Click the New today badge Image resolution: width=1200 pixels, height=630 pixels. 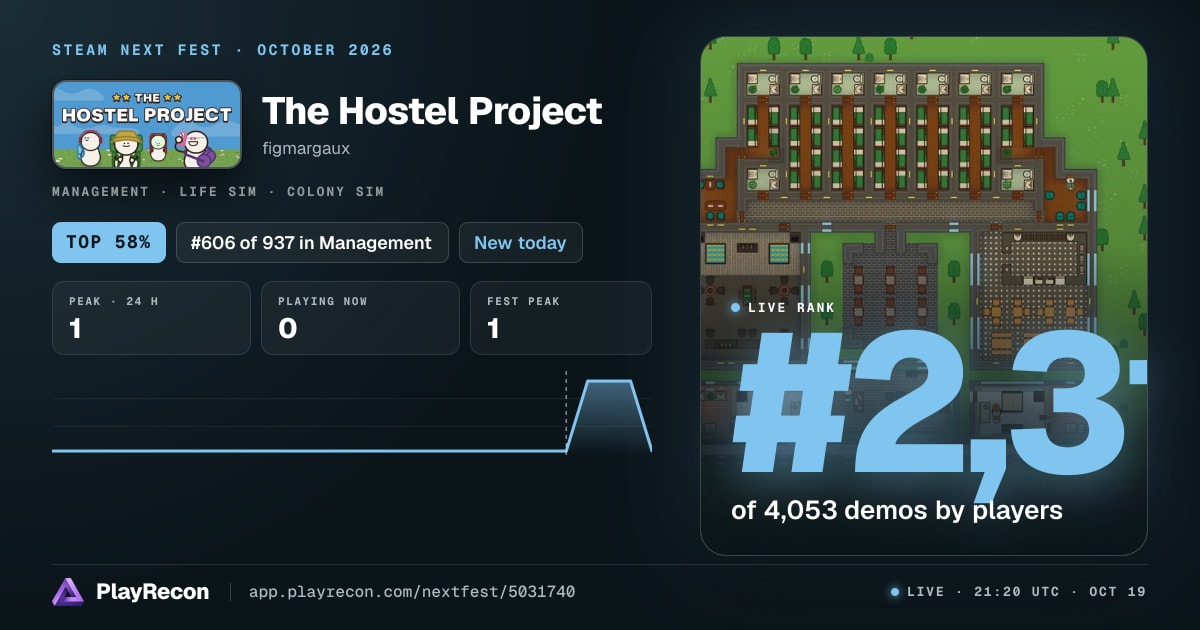click(x=520, y=242)
